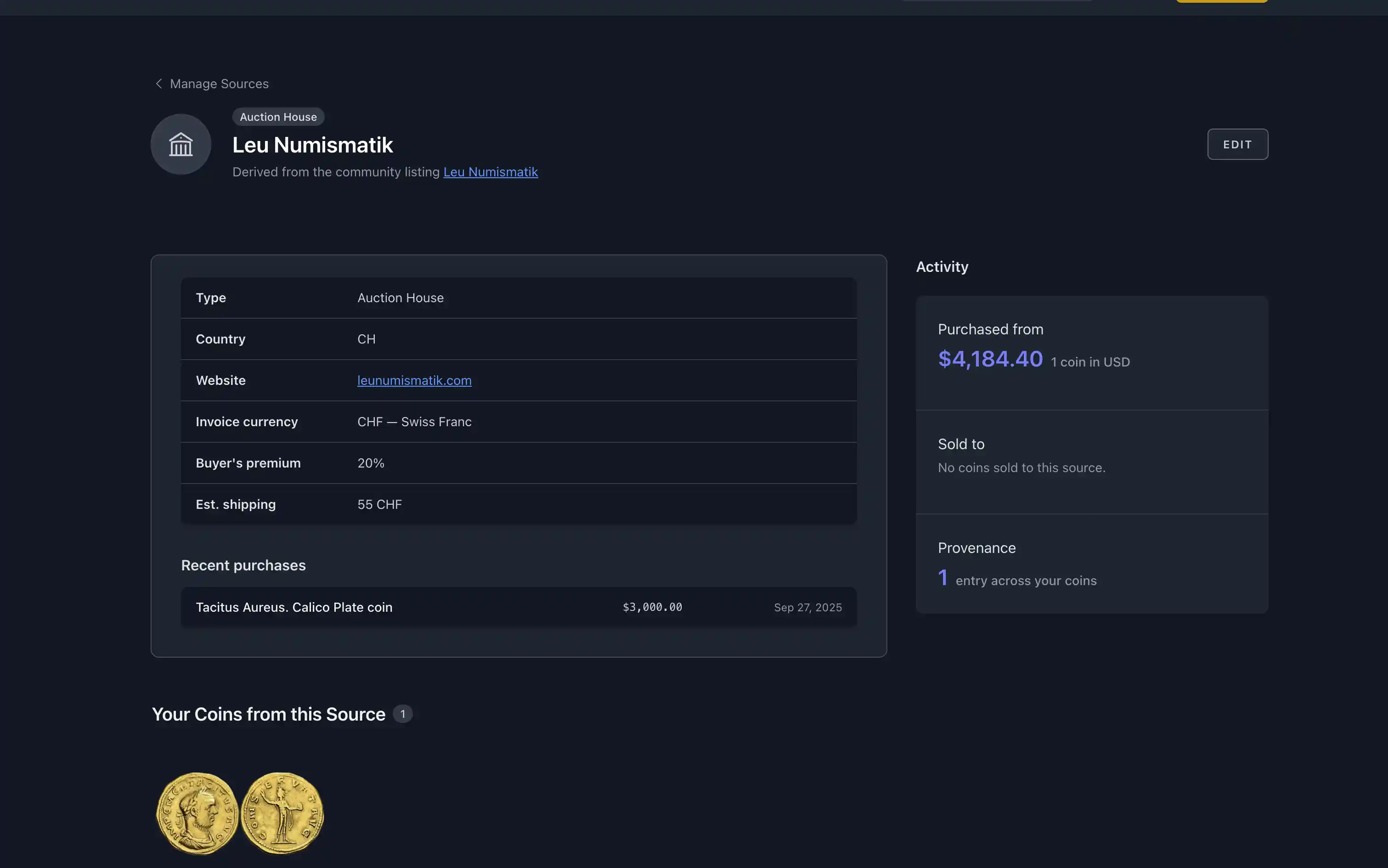Click the Your Coins from this Source heading

(x=269, y=714)
